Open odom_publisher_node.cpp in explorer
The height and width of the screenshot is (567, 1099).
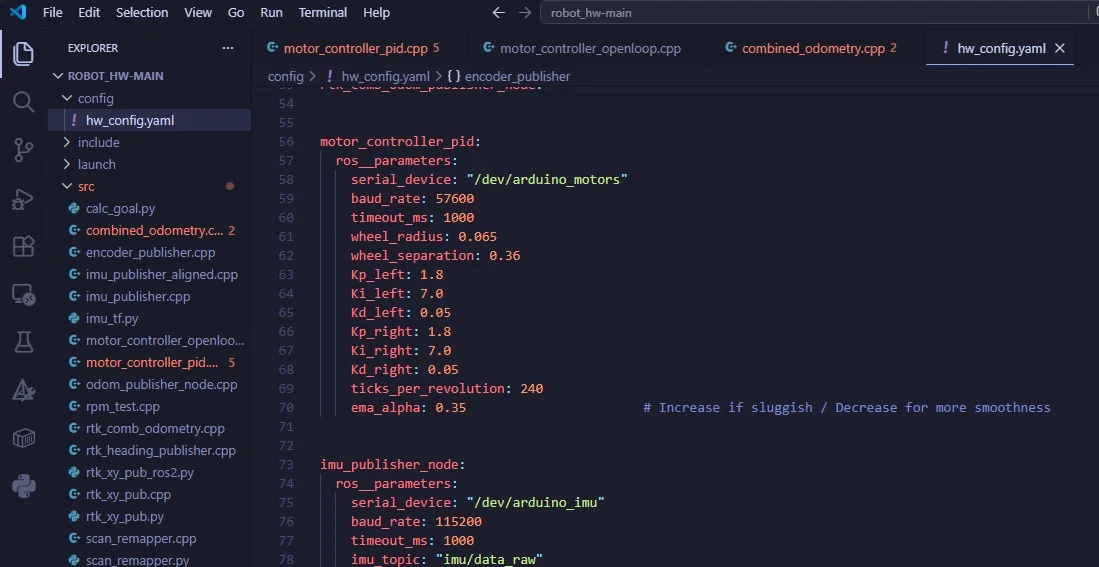(x=149, y=385)
